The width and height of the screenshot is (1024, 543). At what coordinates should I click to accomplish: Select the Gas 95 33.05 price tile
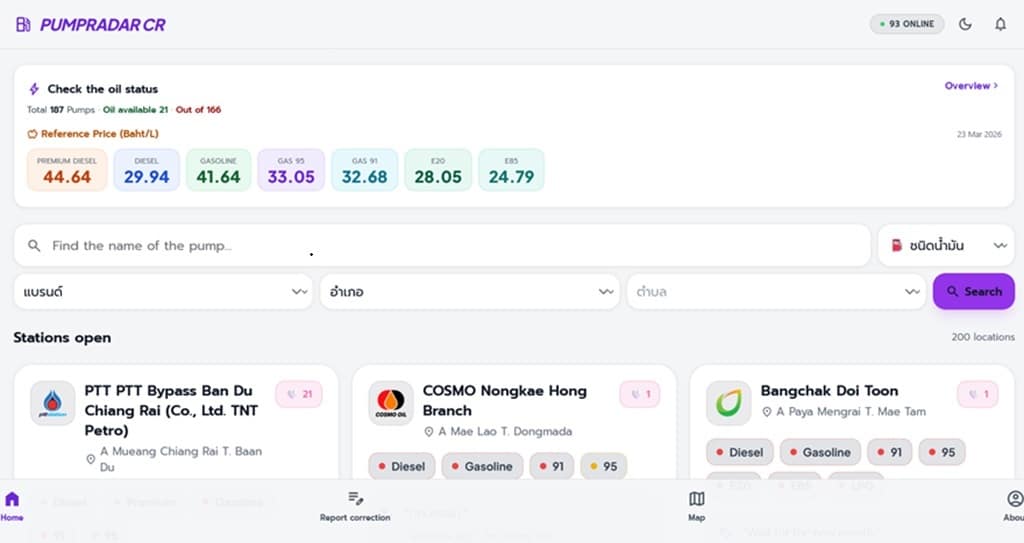pyautogui.click(x=291, y=170)
